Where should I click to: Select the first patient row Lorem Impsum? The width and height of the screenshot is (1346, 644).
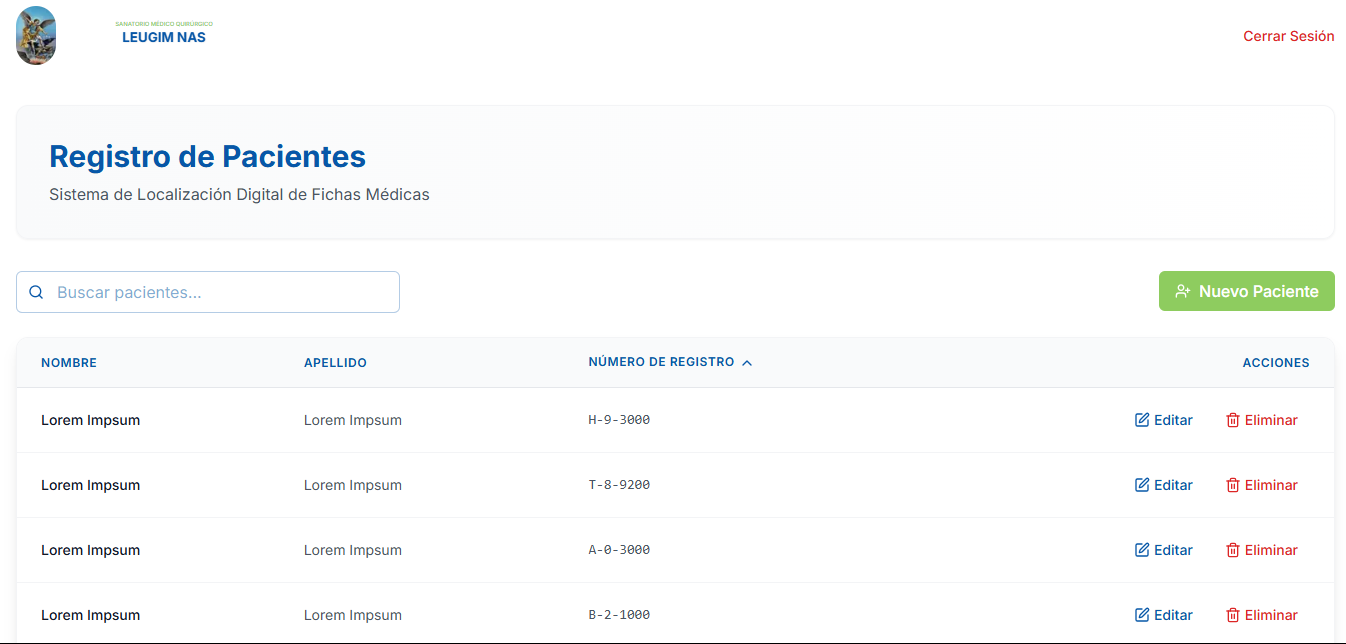[x=91, y=420]
